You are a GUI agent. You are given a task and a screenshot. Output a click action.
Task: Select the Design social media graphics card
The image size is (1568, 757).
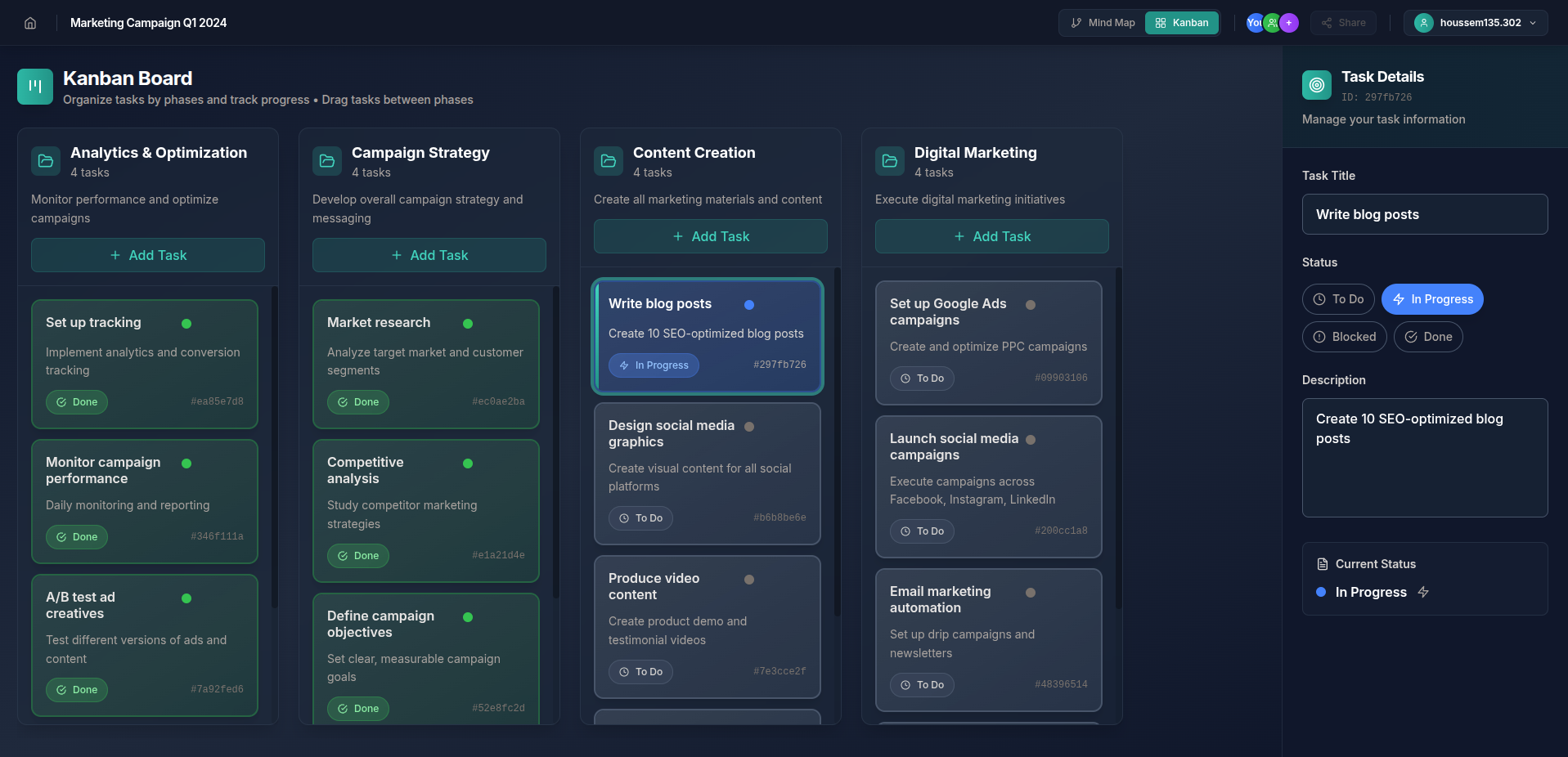pos(708,473)
